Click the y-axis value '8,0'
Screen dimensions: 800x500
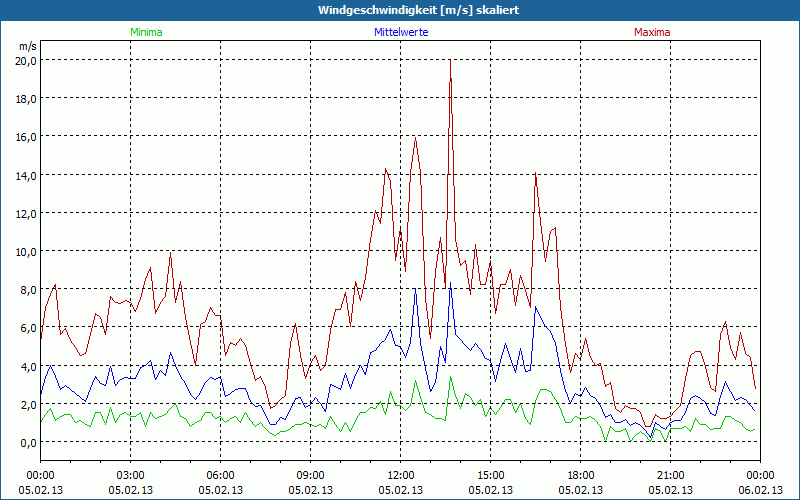[29, 290]
